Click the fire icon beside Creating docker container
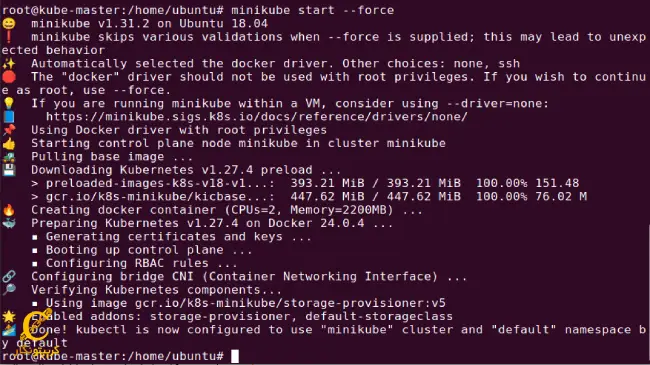 point(9,210)
